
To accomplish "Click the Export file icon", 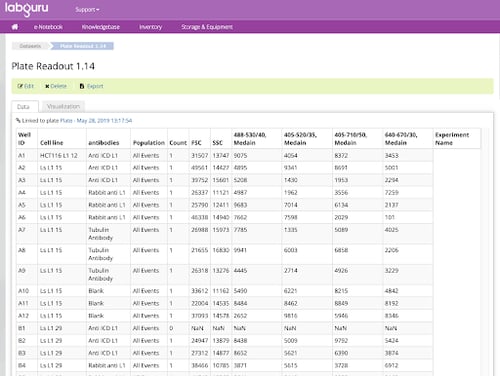I will click(82, 86).
